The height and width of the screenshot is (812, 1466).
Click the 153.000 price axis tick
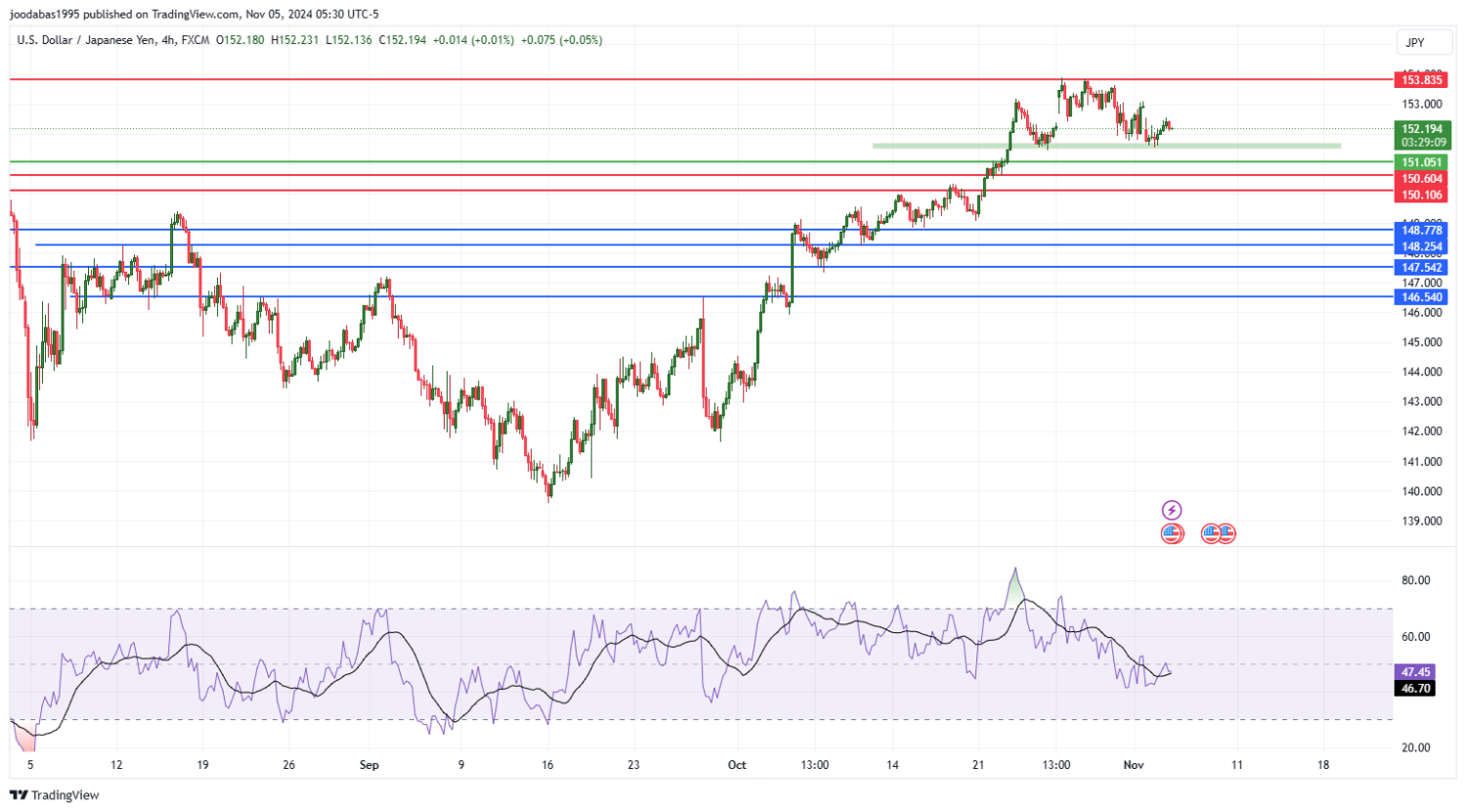(1422, 105)
